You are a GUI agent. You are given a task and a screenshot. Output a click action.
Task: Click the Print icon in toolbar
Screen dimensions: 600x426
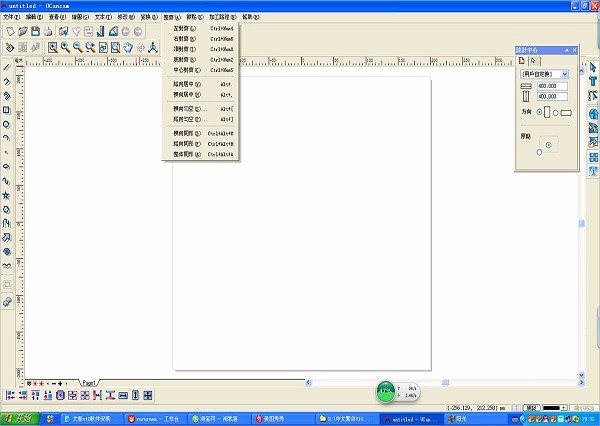click(49, 32)
